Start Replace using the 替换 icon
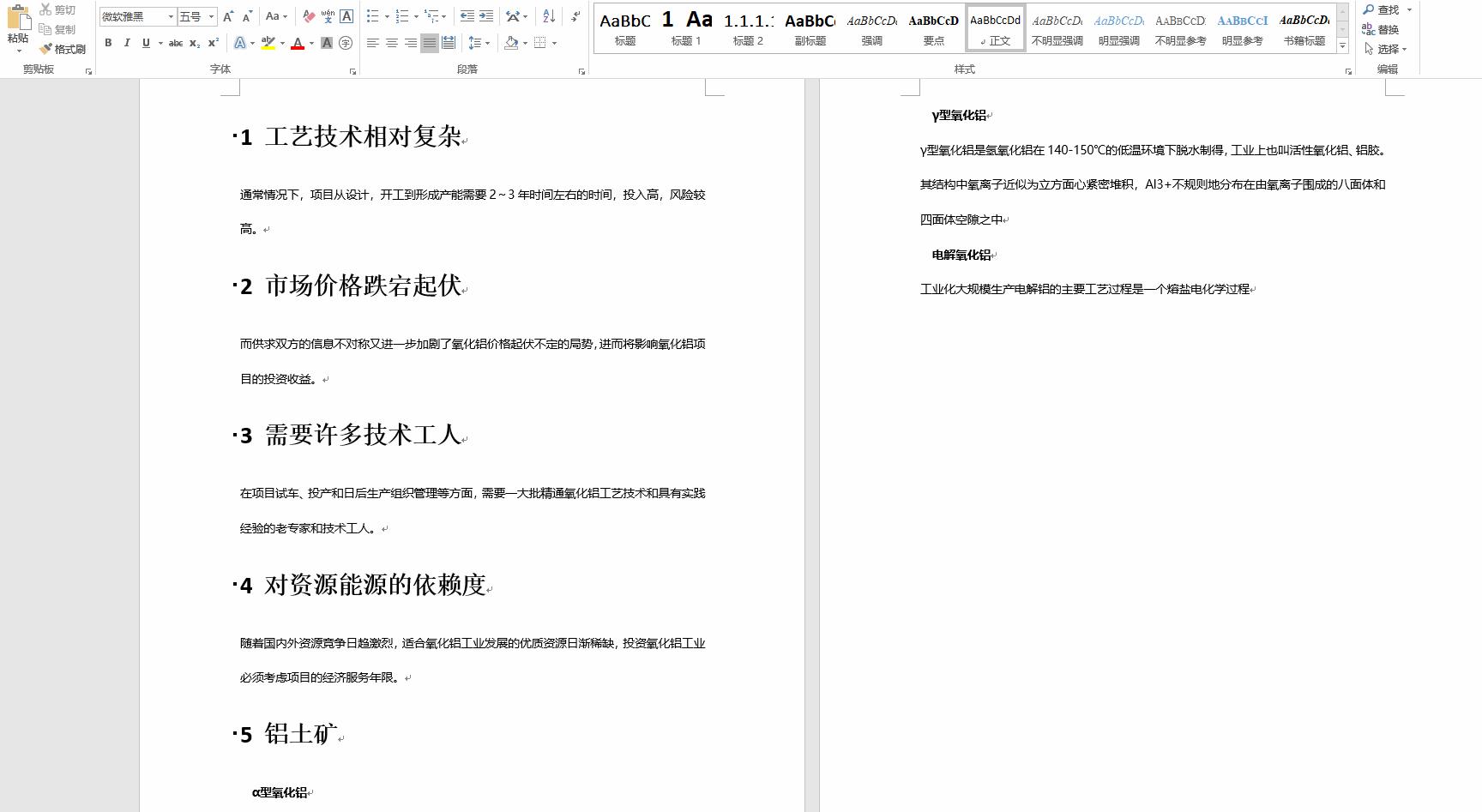The height and width of the screenshot is (812, 1482). click(1384, 28)
